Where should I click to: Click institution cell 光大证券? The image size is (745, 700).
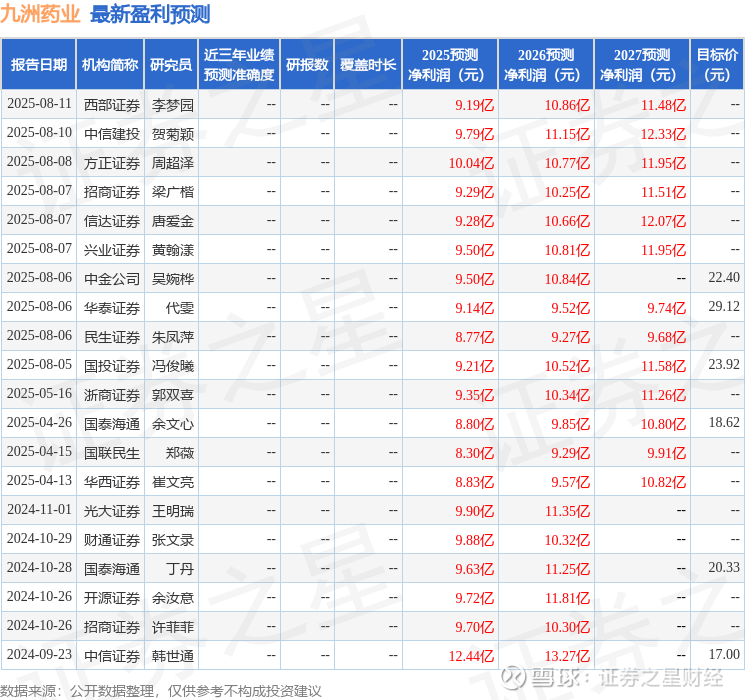(112, 511)
